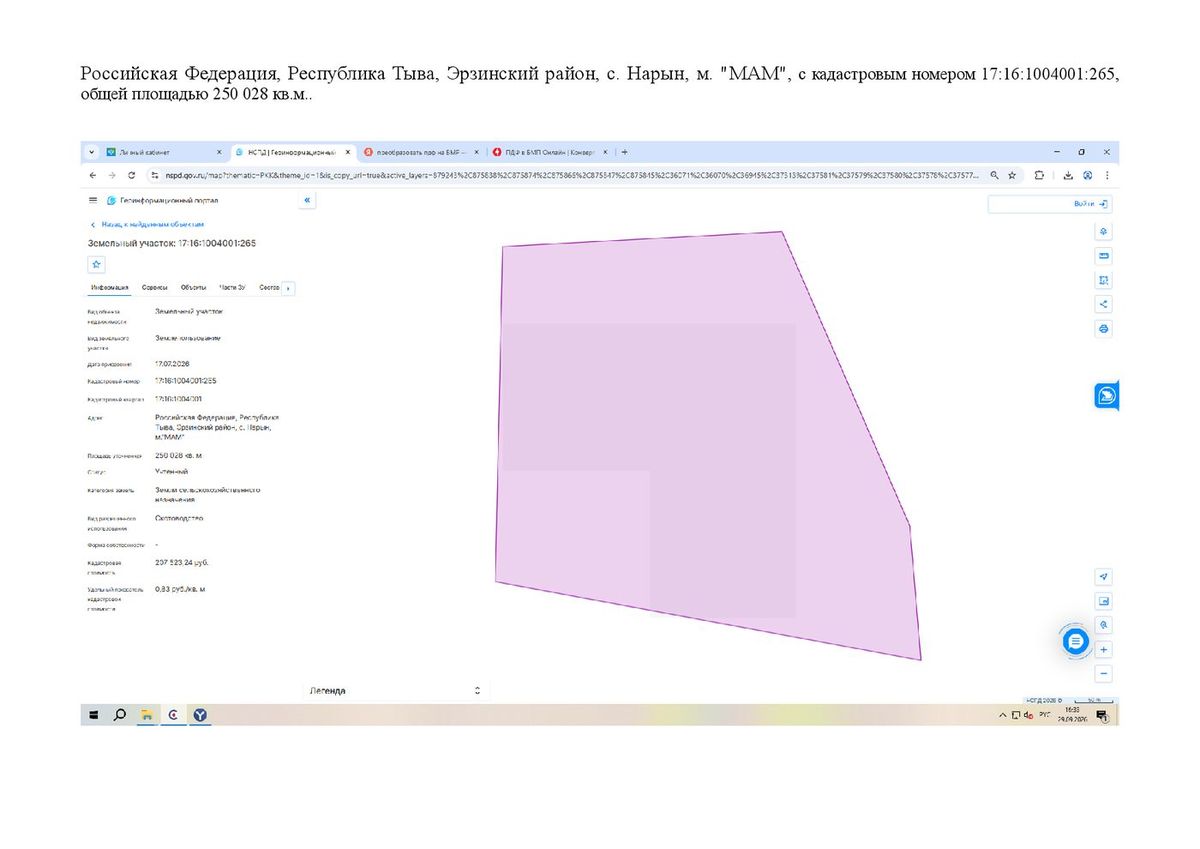Add the land plot to favorites star
The width and height of the screenshot is (1200, 849).
(x=96, y=264)
